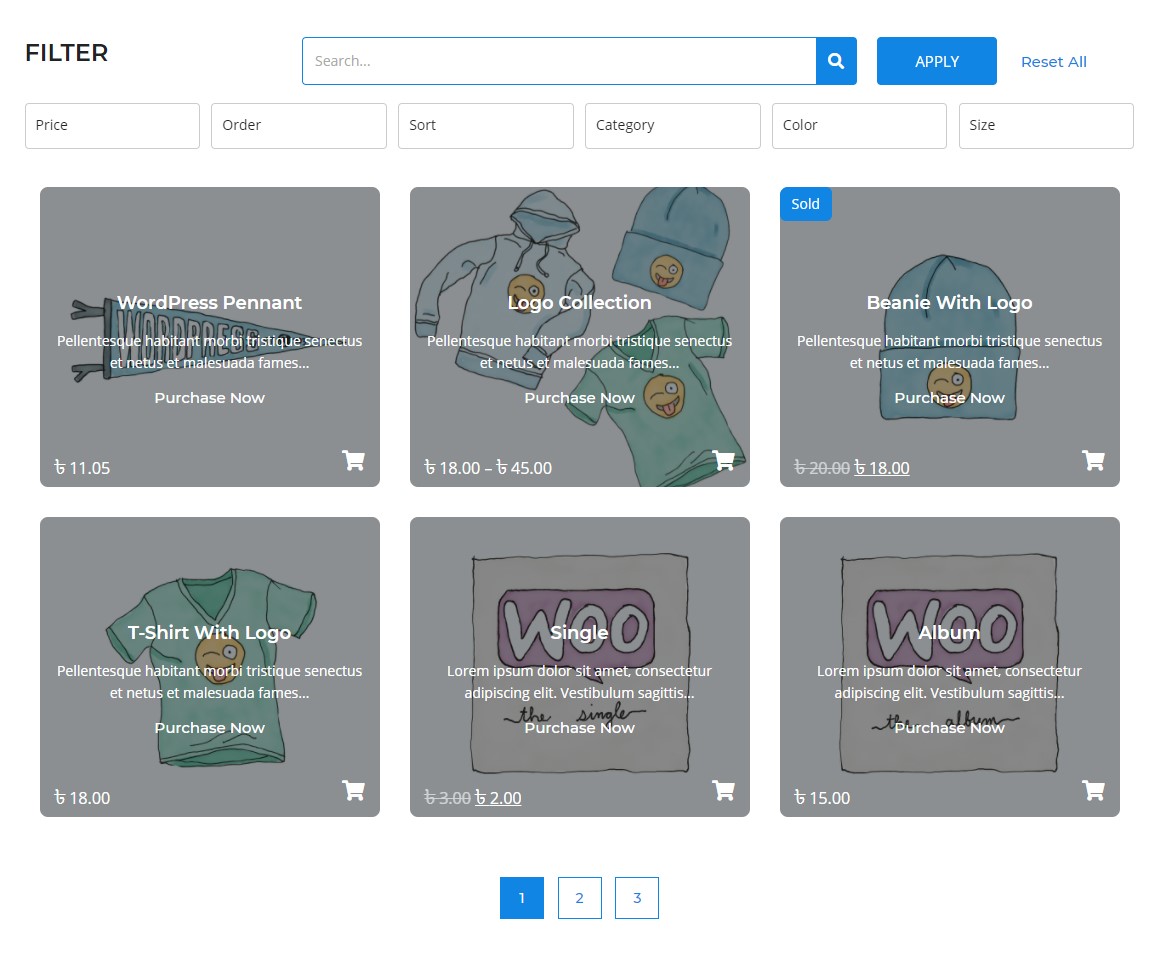Click Purchase Now on Beanie With Logo
Viewport: 1160px width, 960px height.
[x=949, y=398]
